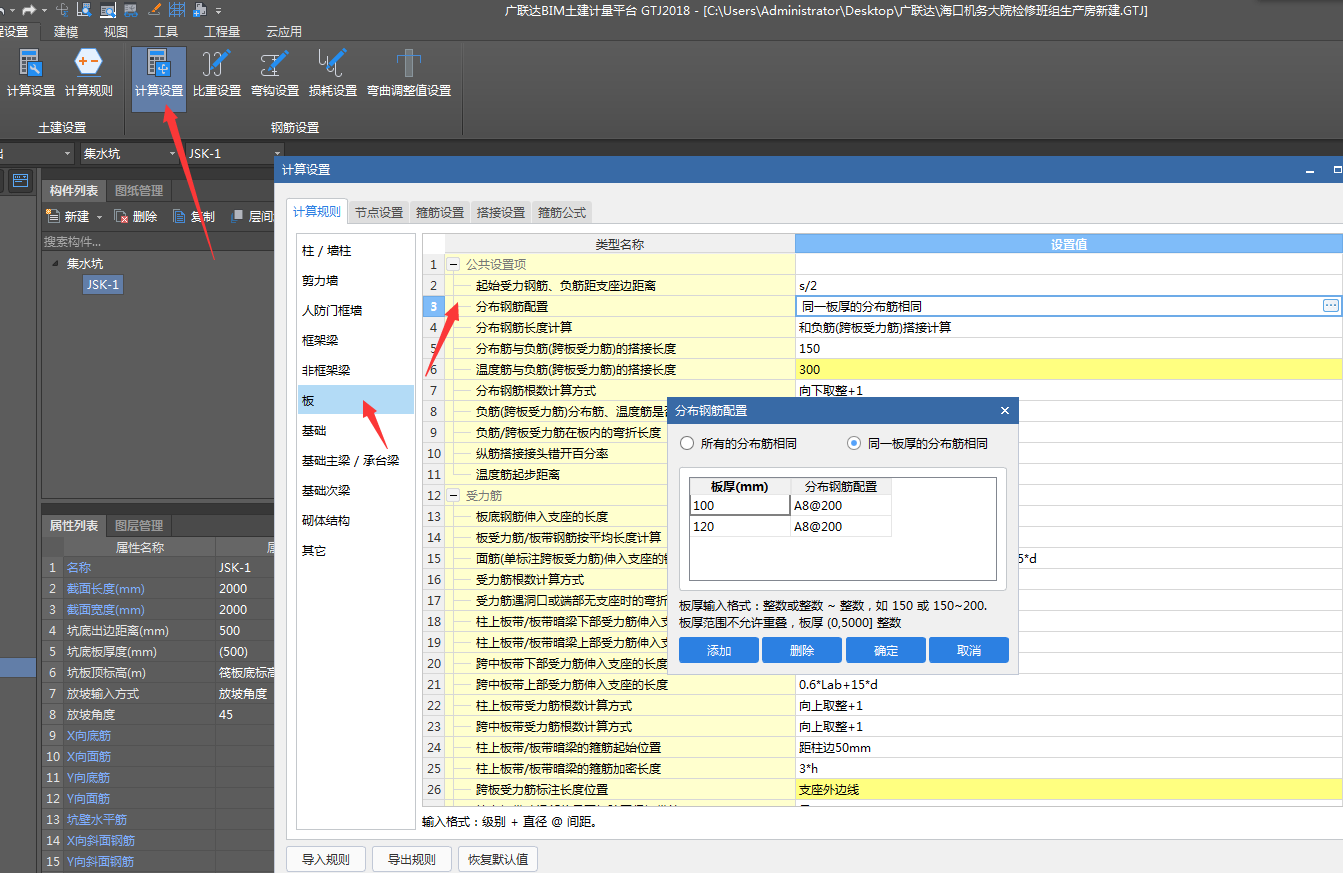Click 复制 icon in component list
This screenshot has height=873, width=1343.
tap(179, 216)
